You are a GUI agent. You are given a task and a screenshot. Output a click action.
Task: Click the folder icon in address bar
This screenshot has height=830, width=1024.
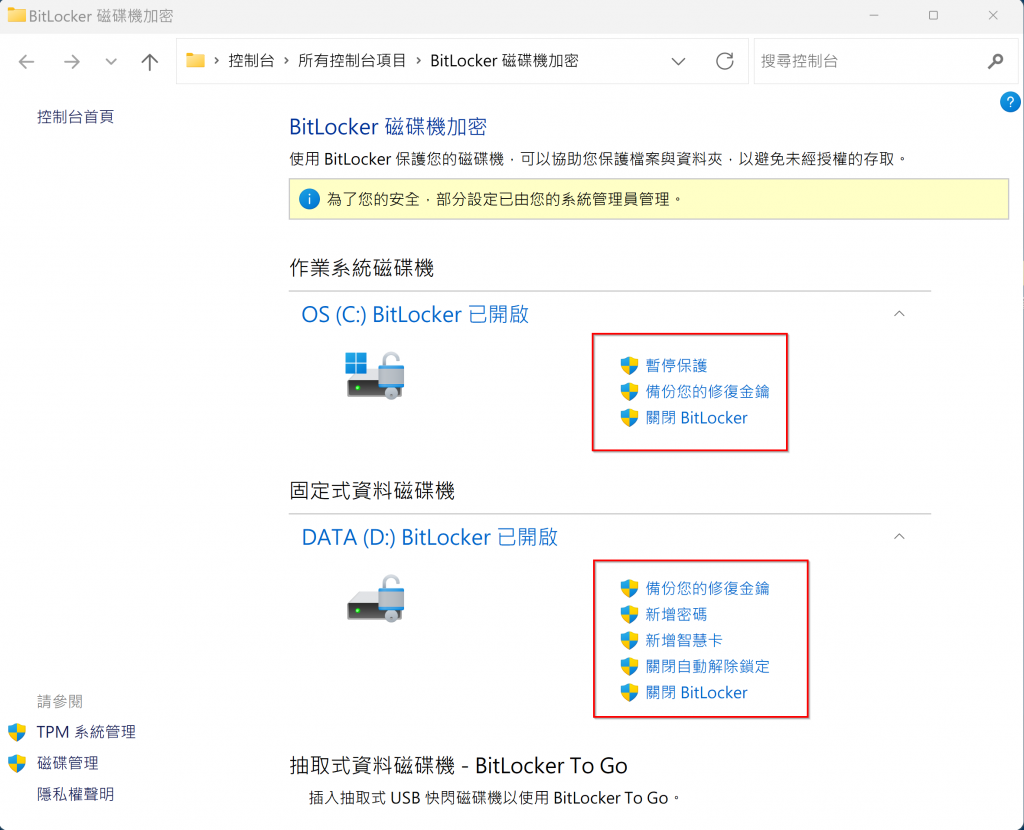(x=195, y=61)
